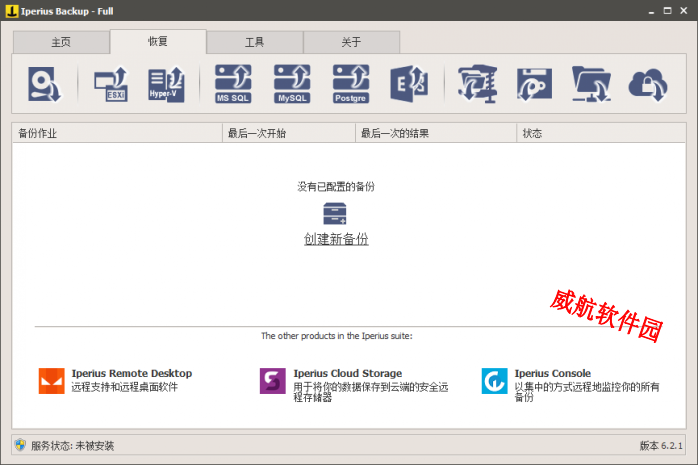Screen dimensions: 698x465
Task: Click the 创建新备份 link
Action: point(336,239)
